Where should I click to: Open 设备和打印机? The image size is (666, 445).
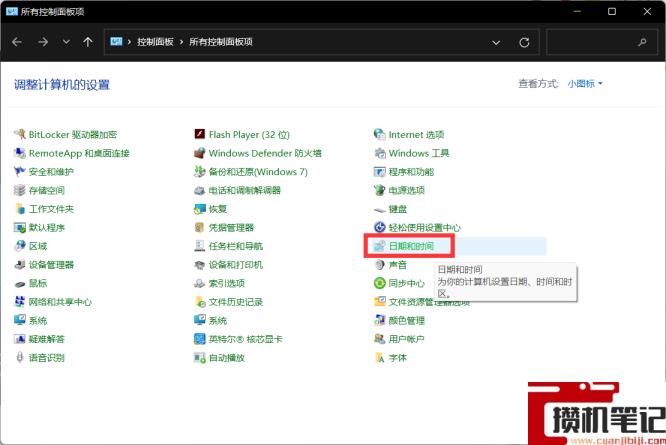pos(236,265)
